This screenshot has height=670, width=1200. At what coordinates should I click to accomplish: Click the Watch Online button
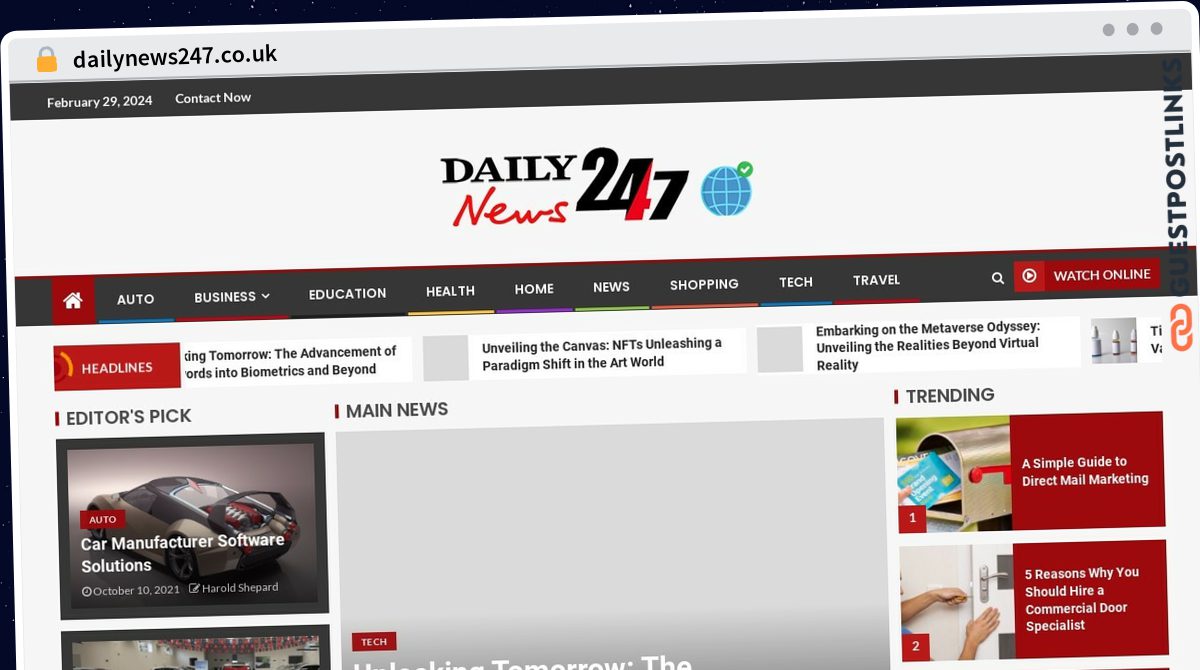(x=1087, y=275)
